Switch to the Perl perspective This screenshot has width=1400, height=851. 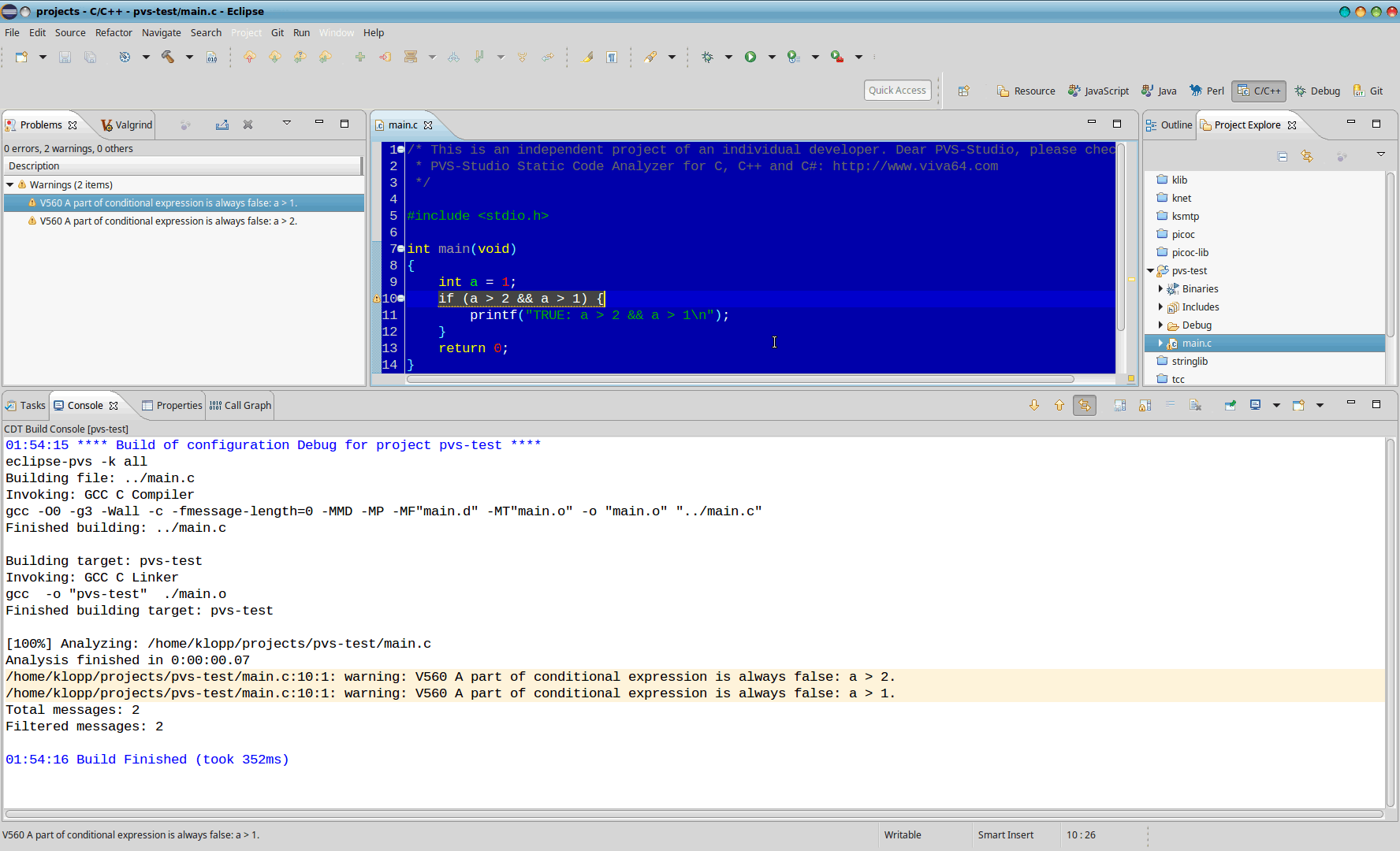[x=1207, y=91]
